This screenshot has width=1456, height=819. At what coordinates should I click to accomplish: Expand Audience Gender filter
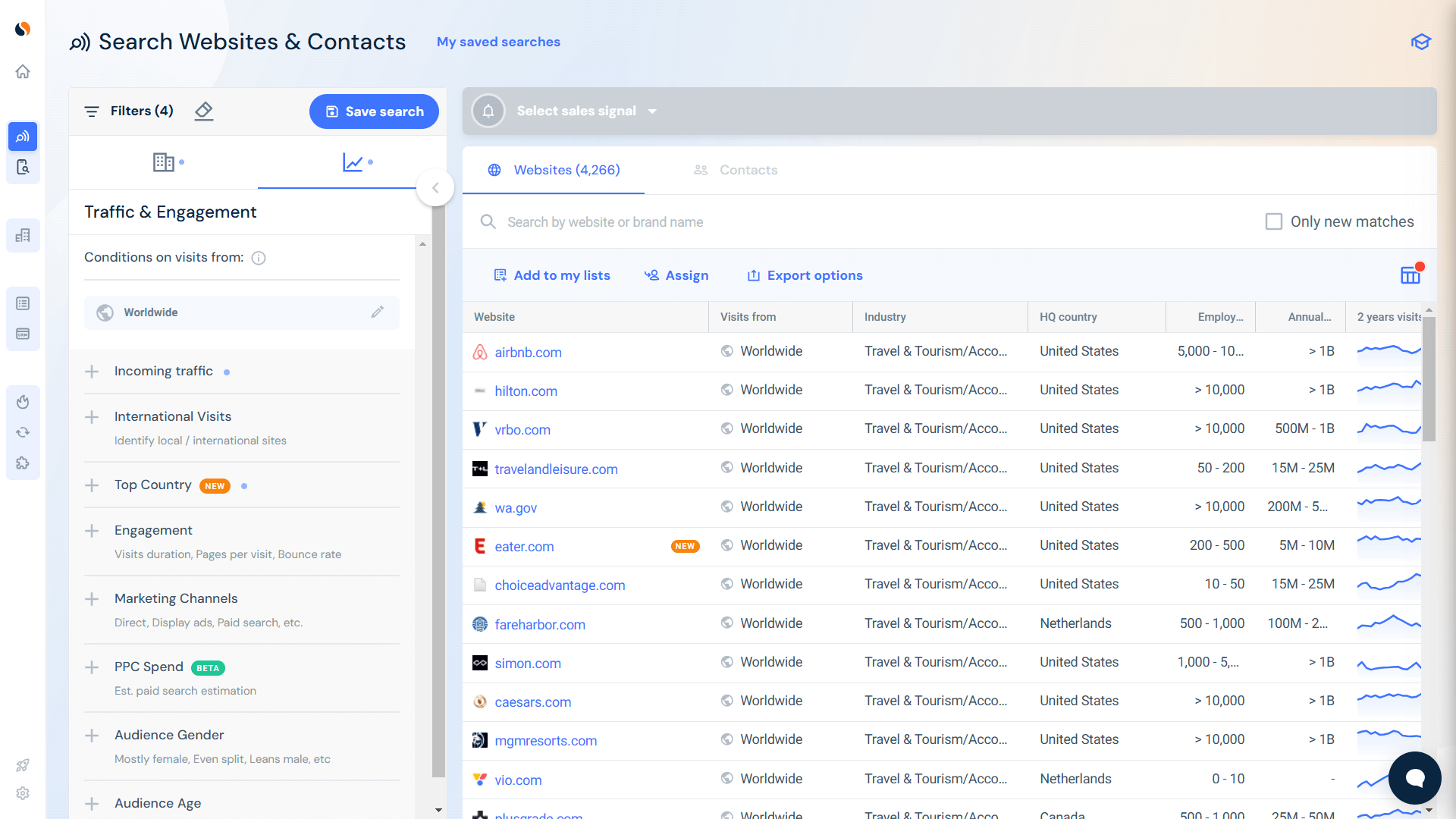point(92,736)
